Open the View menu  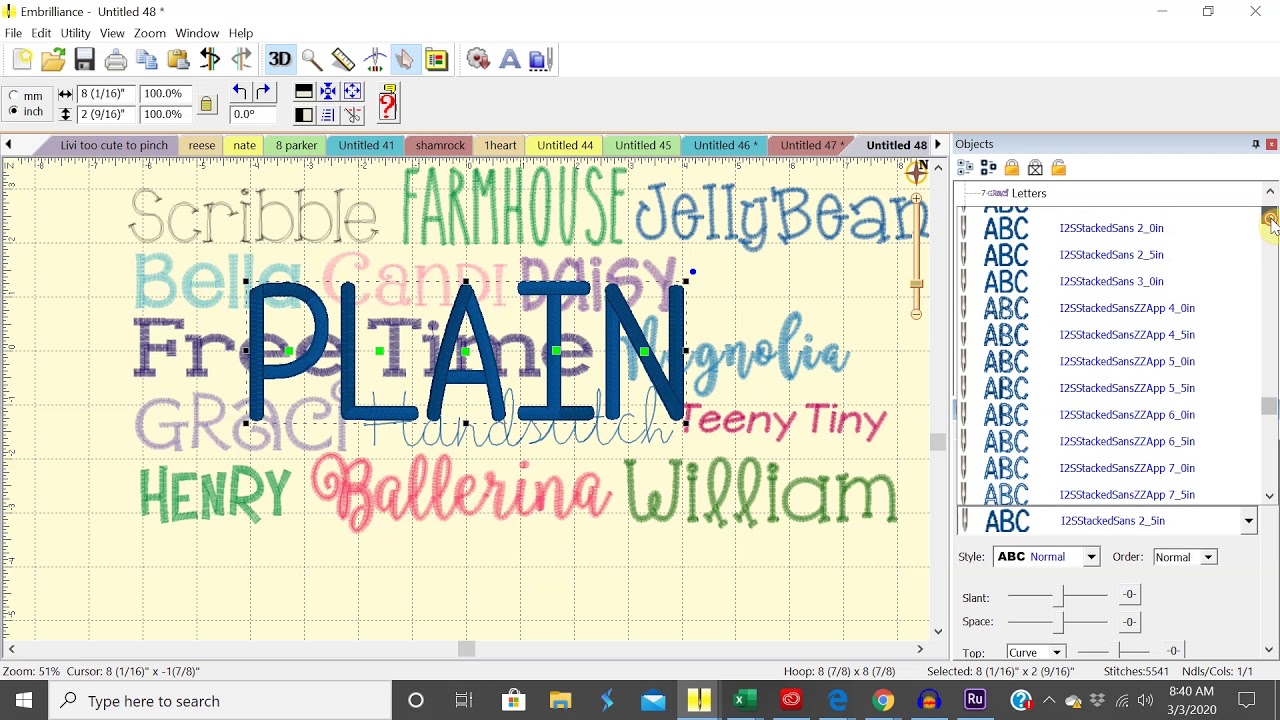click(112, 33)
